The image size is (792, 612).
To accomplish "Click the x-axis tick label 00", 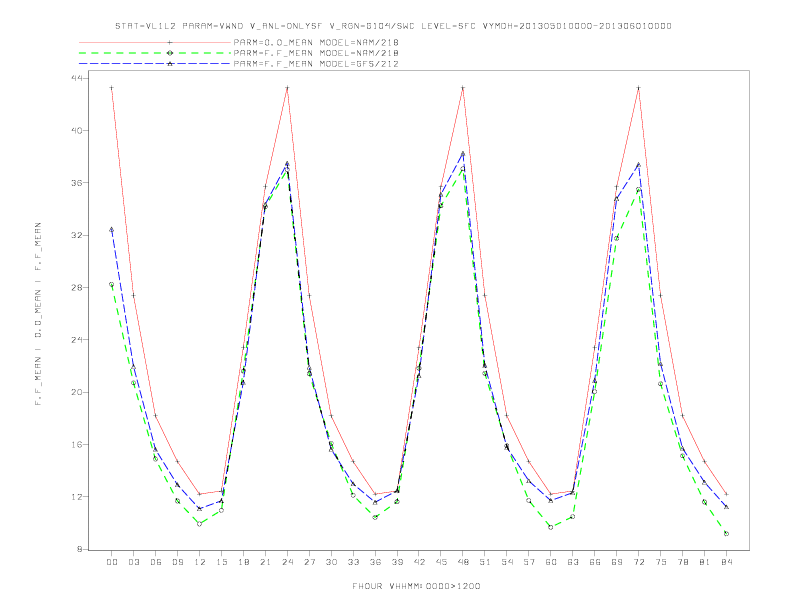I will [x=112, y=562].
